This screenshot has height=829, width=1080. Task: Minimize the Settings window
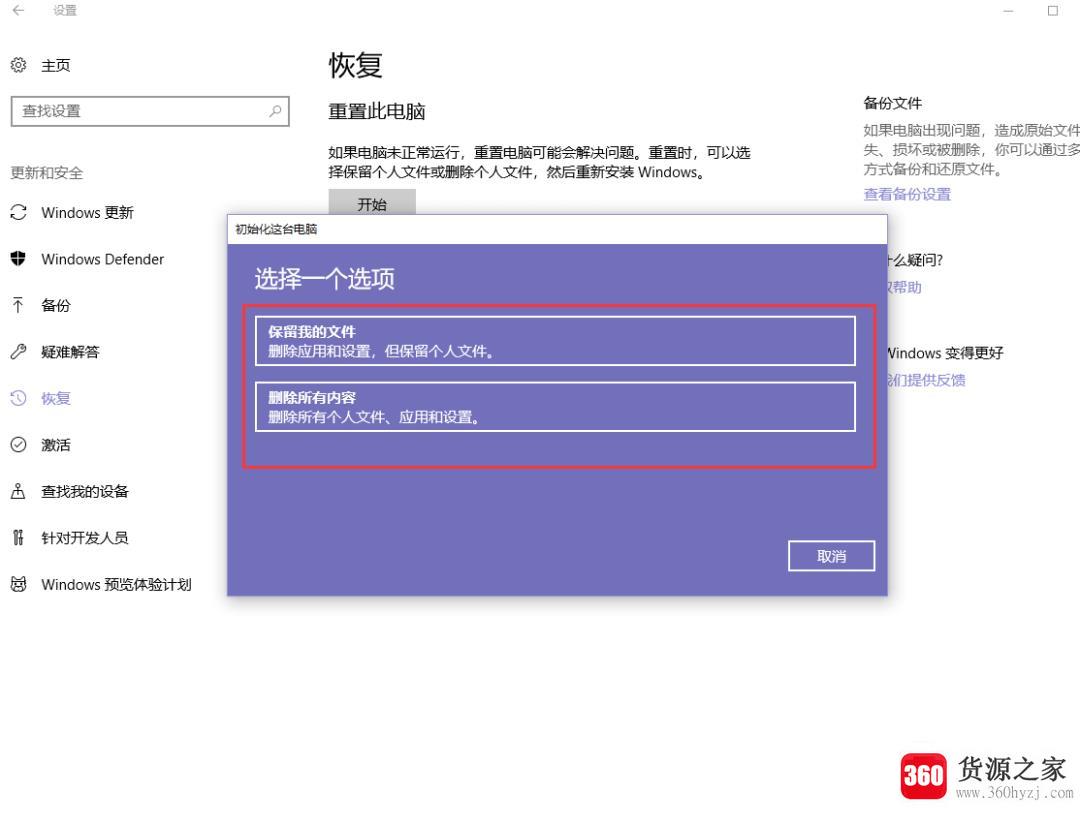pos(1008,10)
